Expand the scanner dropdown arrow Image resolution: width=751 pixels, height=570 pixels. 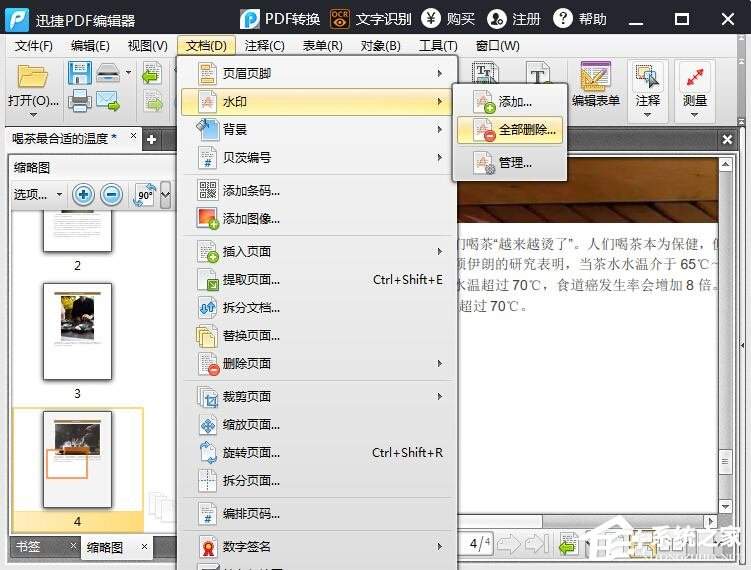(128, 73)
